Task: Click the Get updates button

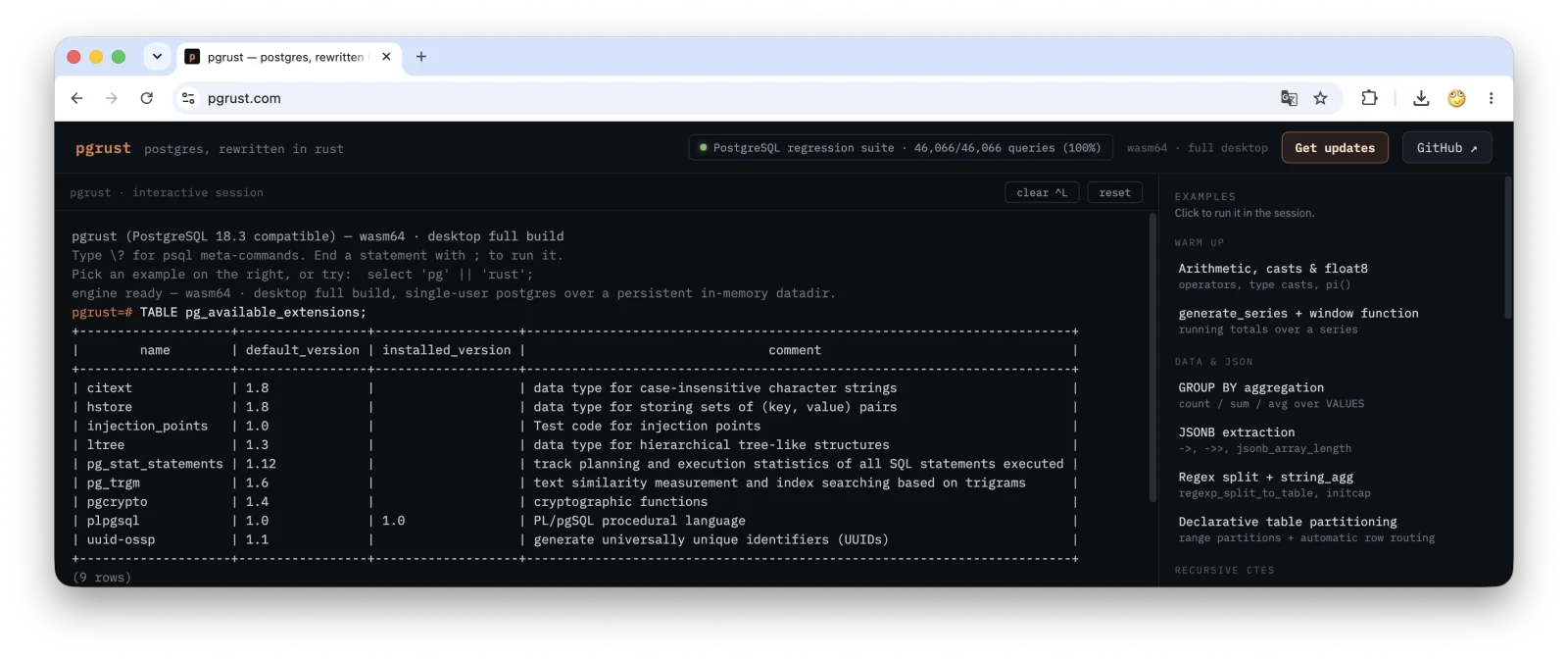Action: [1335, 148]
